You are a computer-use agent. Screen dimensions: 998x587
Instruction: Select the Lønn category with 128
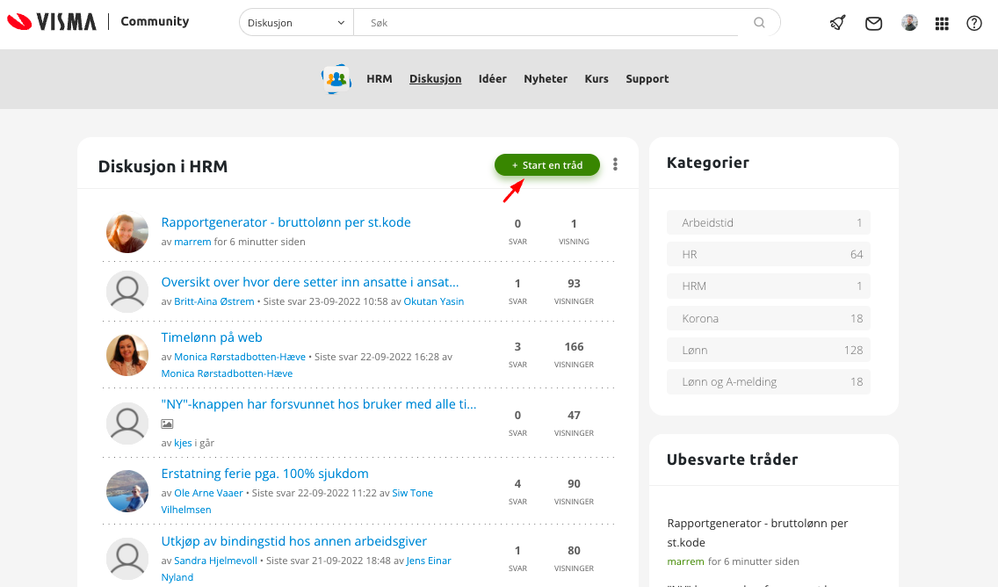click(768, 350)
